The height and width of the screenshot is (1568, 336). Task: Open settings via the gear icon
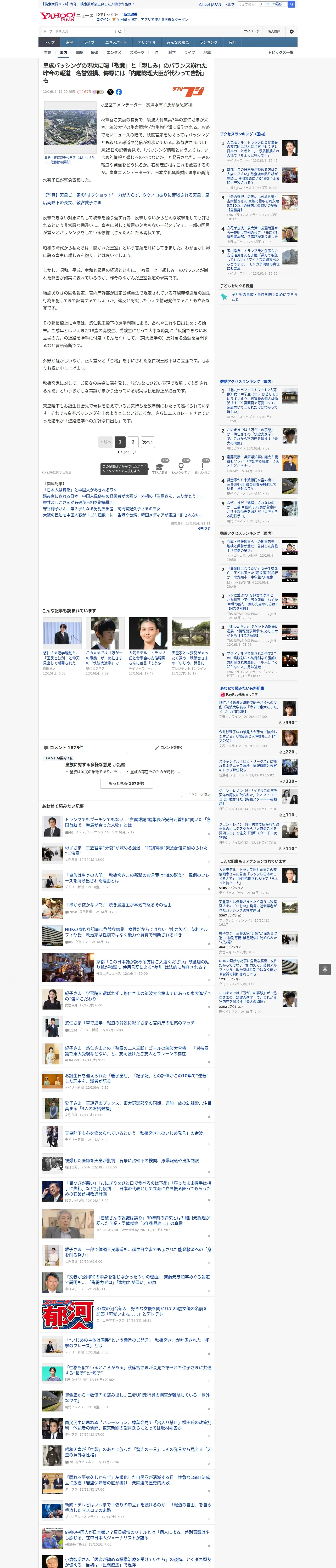click(x=292, y=32)
